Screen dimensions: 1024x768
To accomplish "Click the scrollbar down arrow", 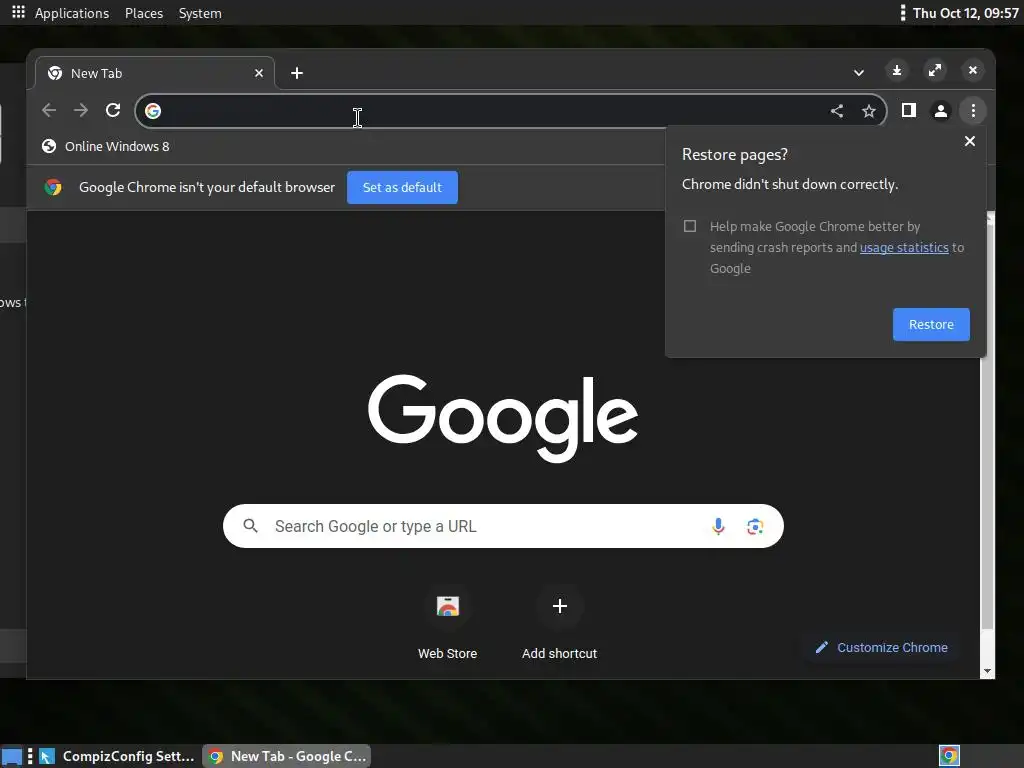I will click(987, 671).
